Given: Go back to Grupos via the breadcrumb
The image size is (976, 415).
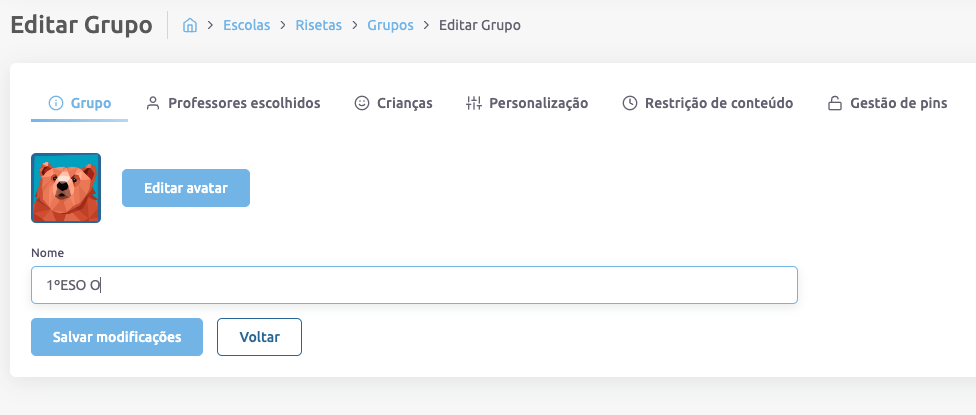Looking at the screenshot, I should tap(390, 25).
